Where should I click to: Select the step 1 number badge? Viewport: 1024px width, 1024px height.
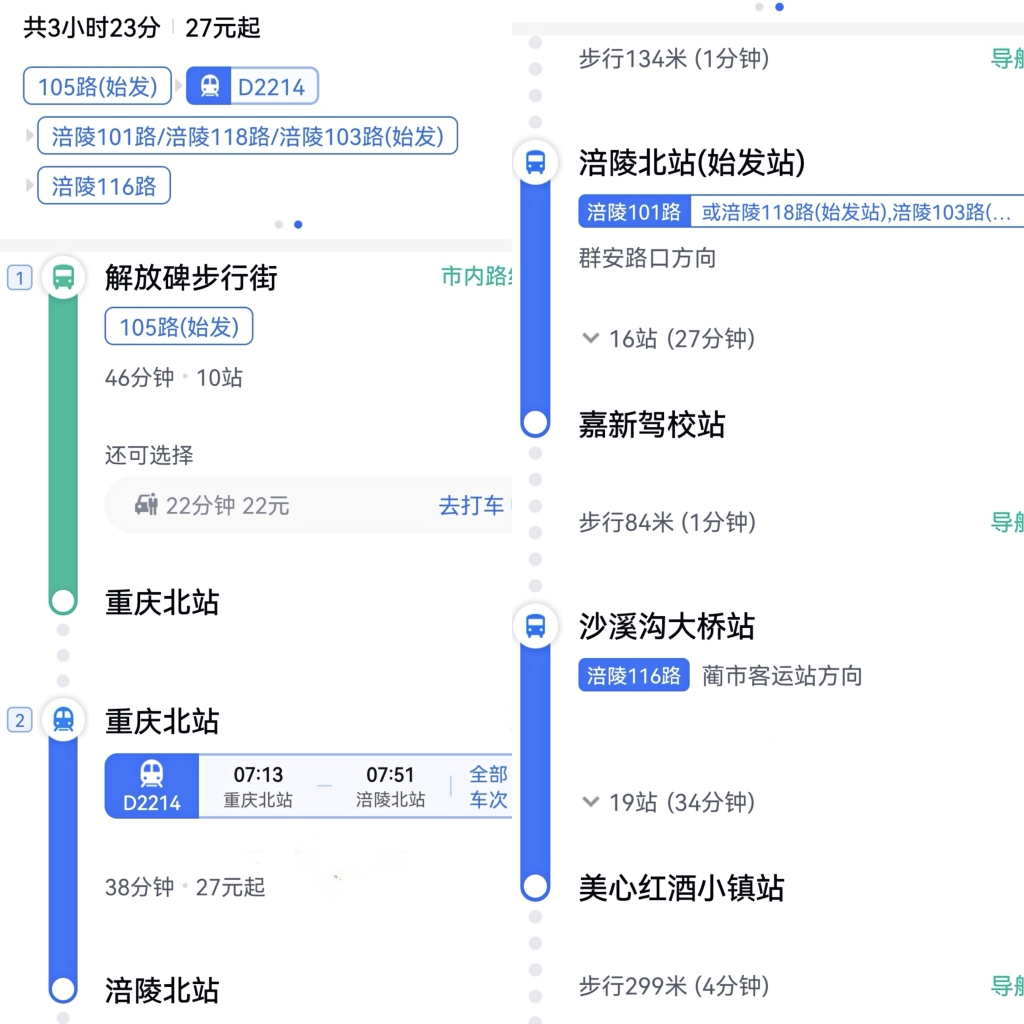point(19,277)
